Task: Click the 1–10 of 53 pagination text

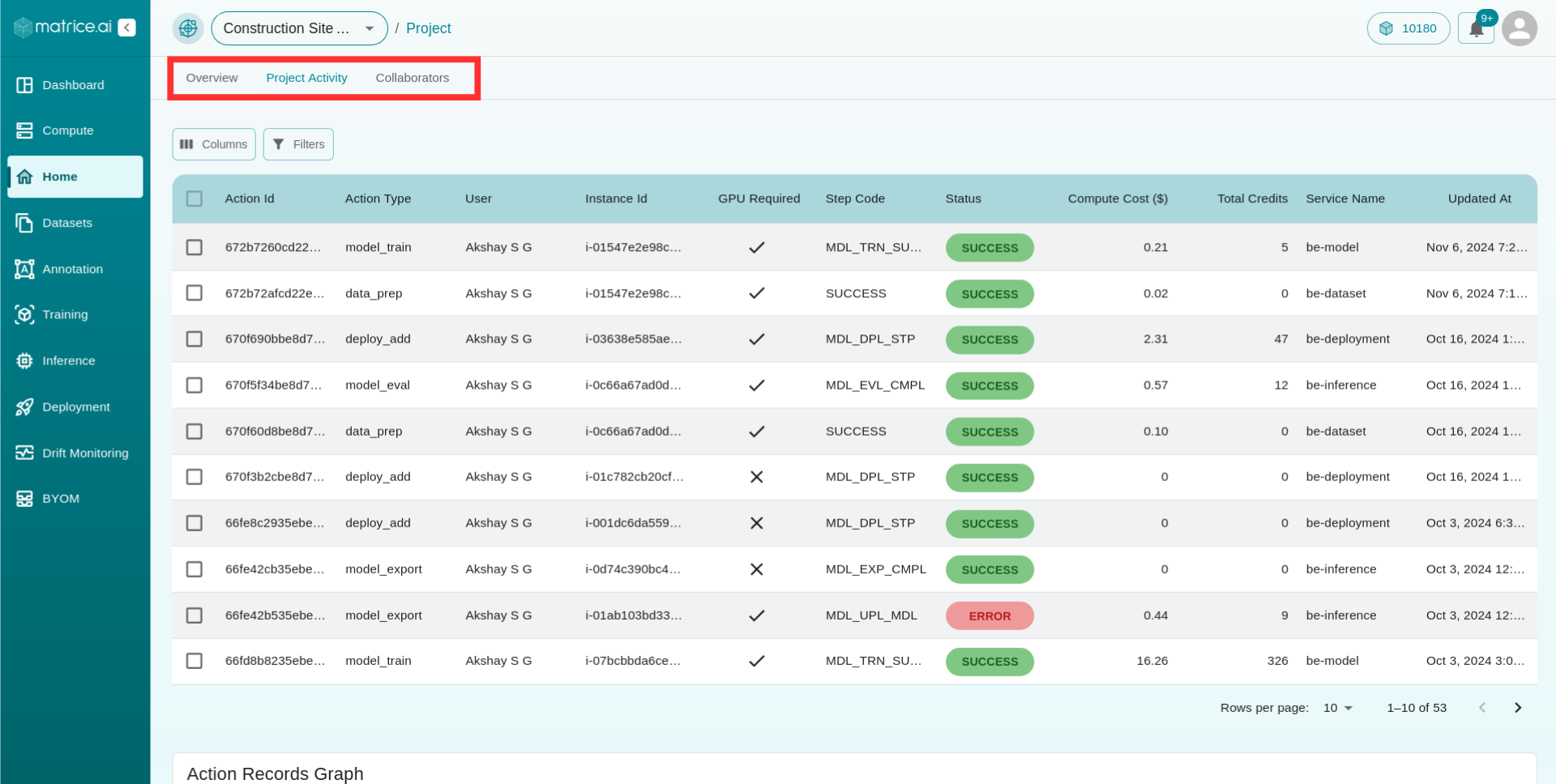Action: click(x=1417, y=708)
